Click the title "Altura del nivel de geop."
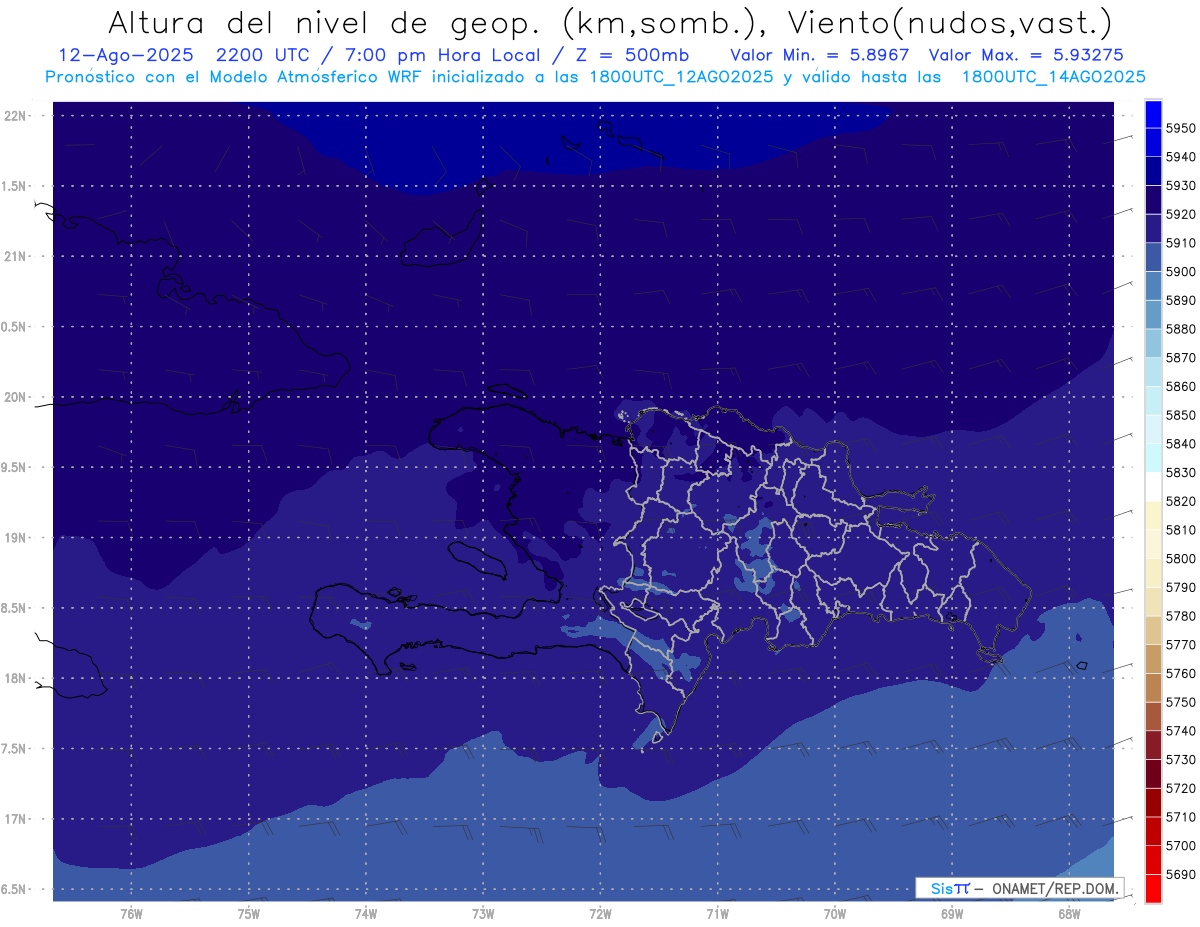Screen dimensions: 1200x927 pos(324,23)
